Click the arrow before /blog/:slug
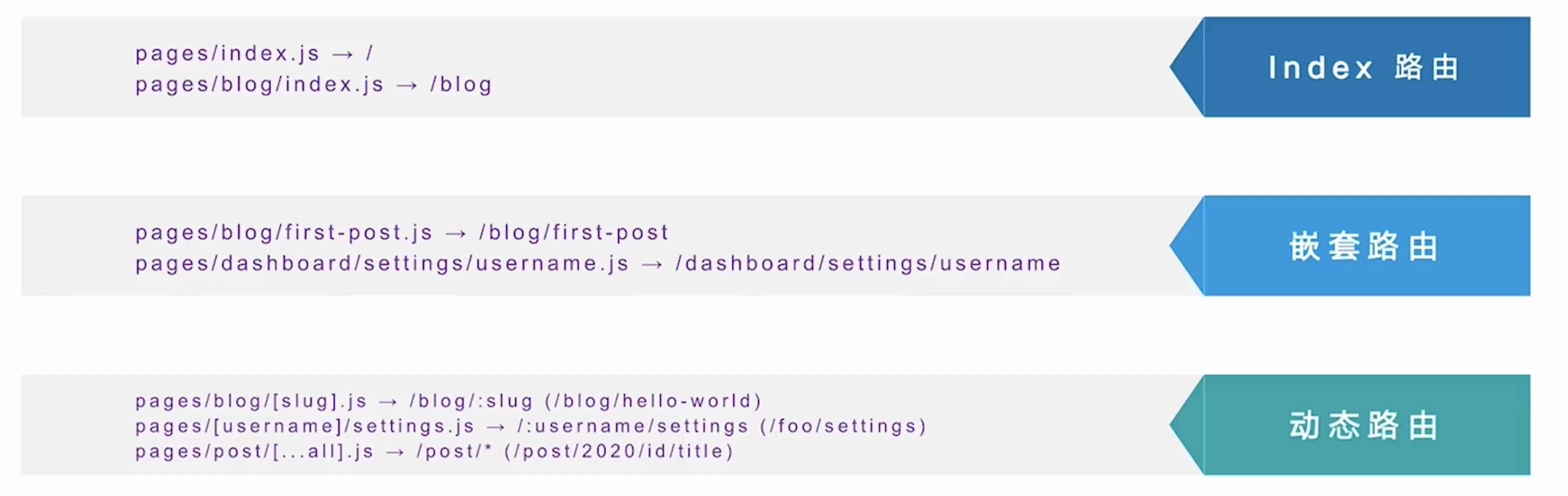This screenshot has height=496, width=1568. [388, 402]
